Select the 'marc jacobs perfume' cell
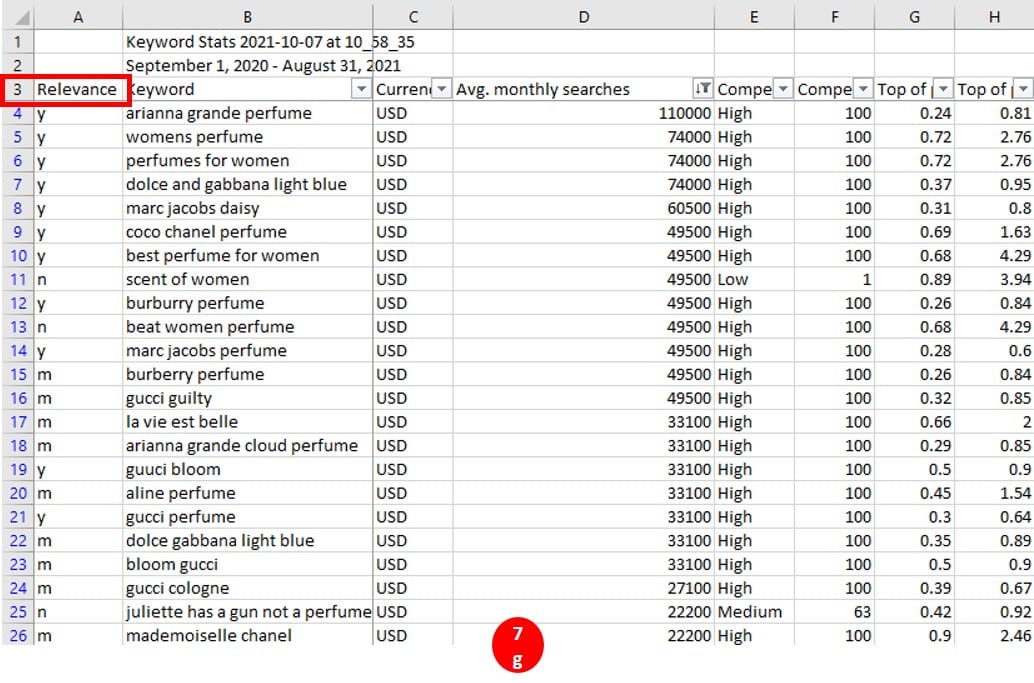Viewport: 1034px width, 683px height. (247, 351)
